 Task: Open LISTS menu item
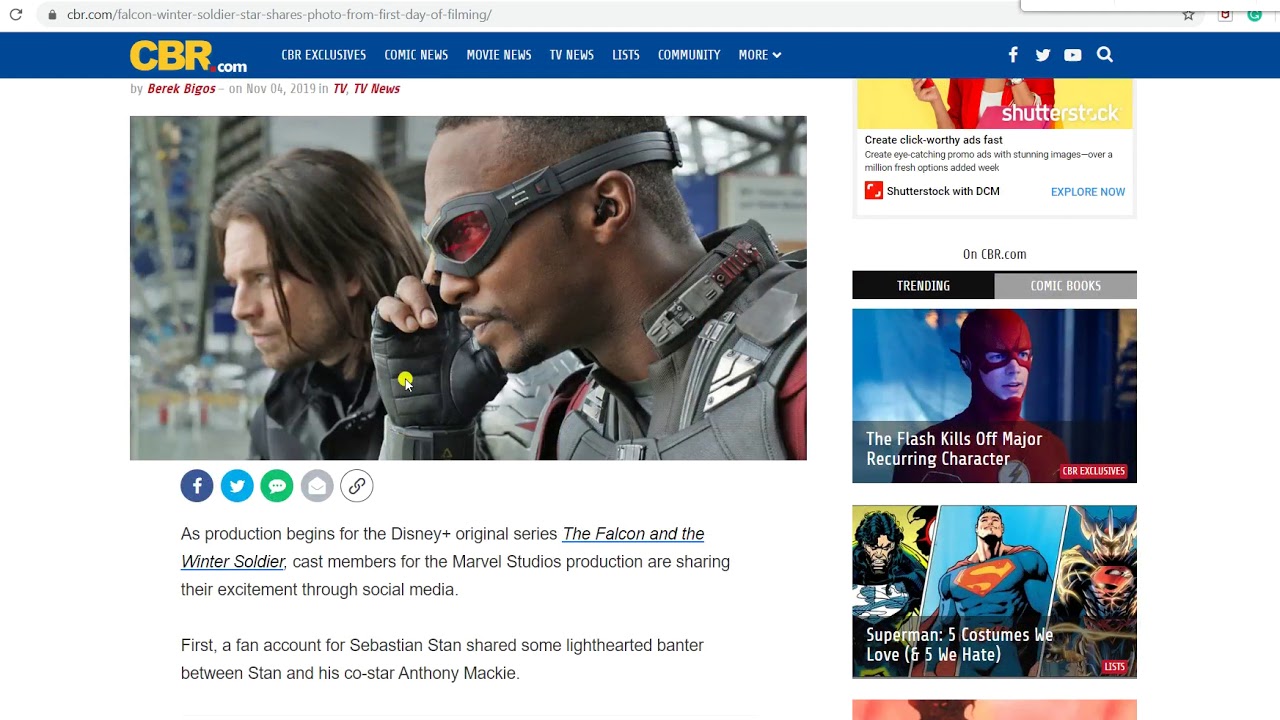coord(626,55)
